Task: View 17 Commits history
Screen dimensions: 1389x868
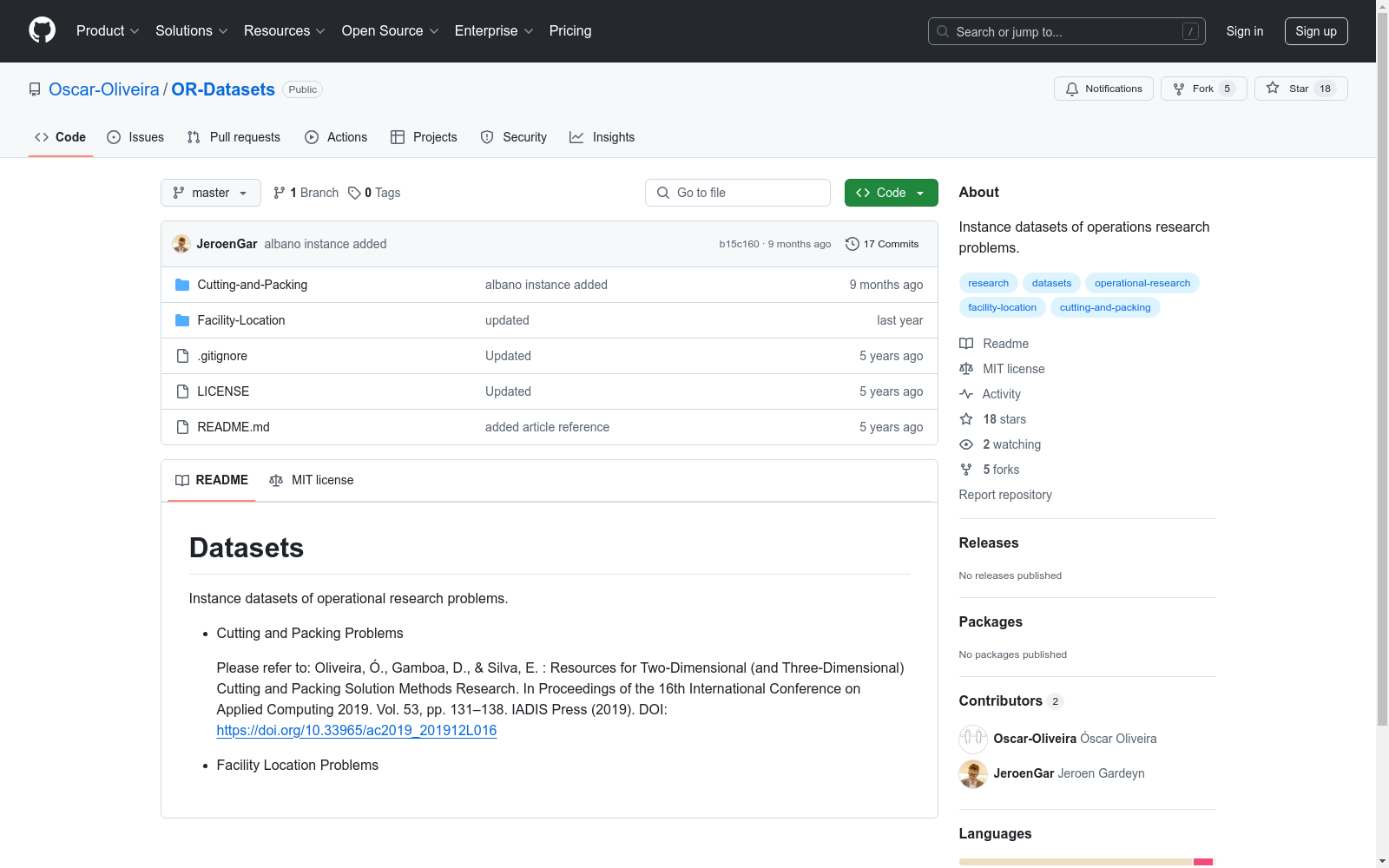Action: pos(882,244)
